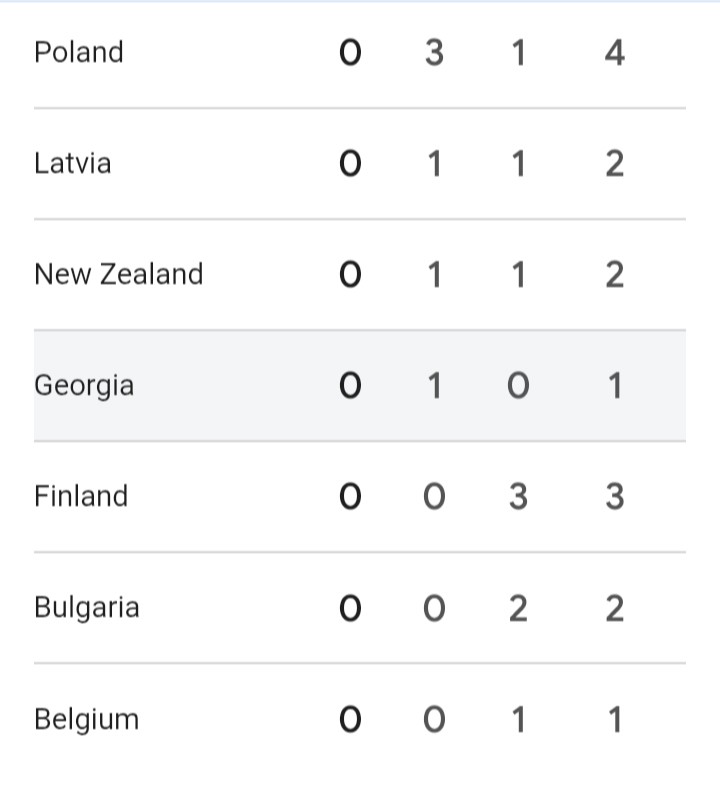The image size is (720, 802).
Task: Select the Finland country name
Action: tap(81, 496)
